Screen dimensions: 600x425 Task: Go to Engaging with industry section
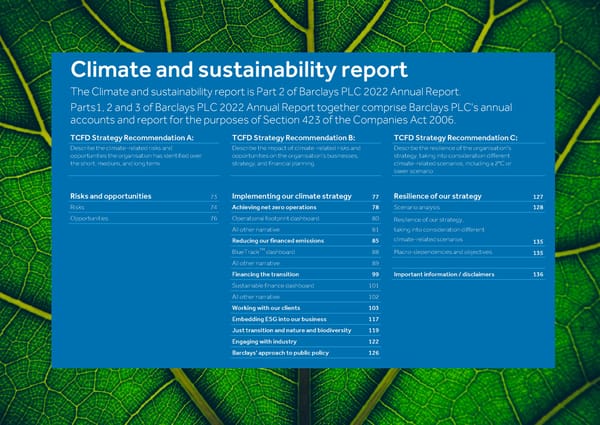(x=266, y=342)
